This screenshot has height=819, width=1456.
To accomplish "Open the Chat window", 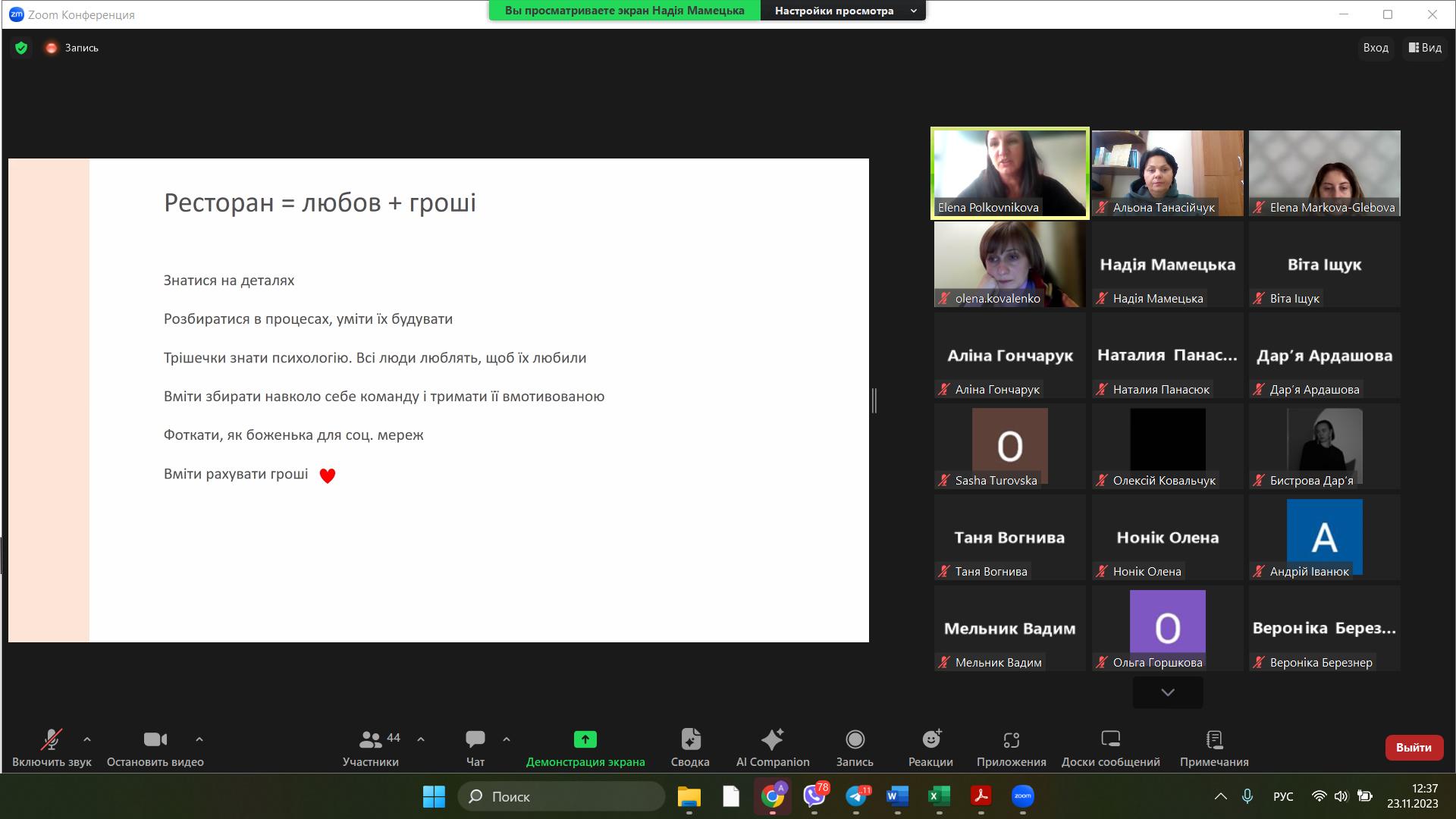I will pyautogui.click(x=475, y=748).
